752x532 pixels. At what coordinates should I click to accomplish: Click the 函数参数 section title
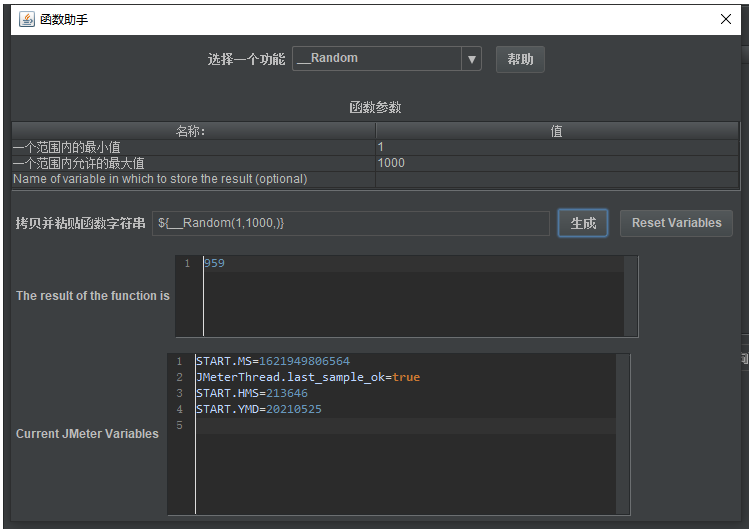coord(375,107)
